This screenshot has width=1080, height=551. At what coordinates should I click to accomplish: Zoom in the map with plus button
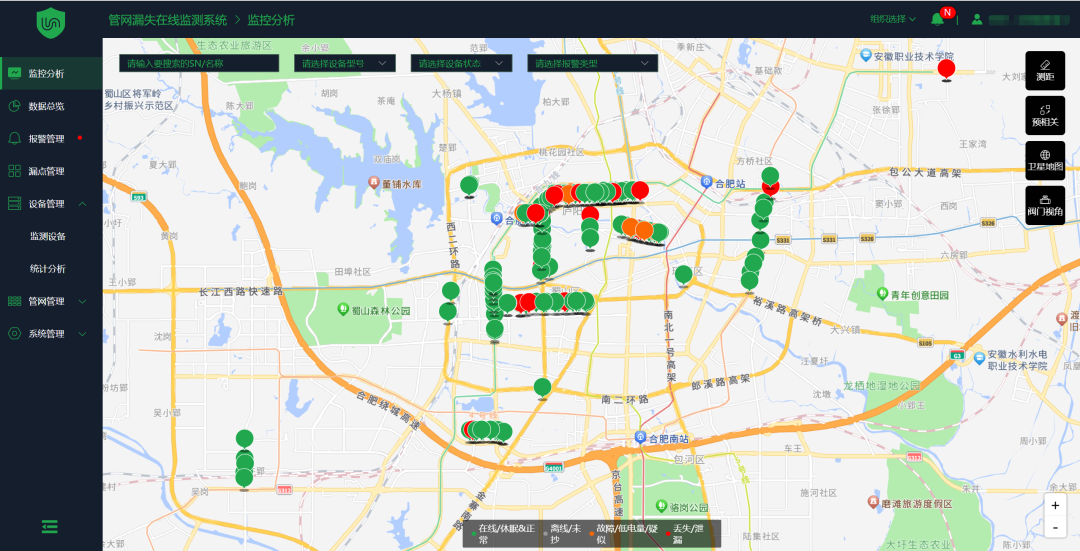click(1055, 506)
